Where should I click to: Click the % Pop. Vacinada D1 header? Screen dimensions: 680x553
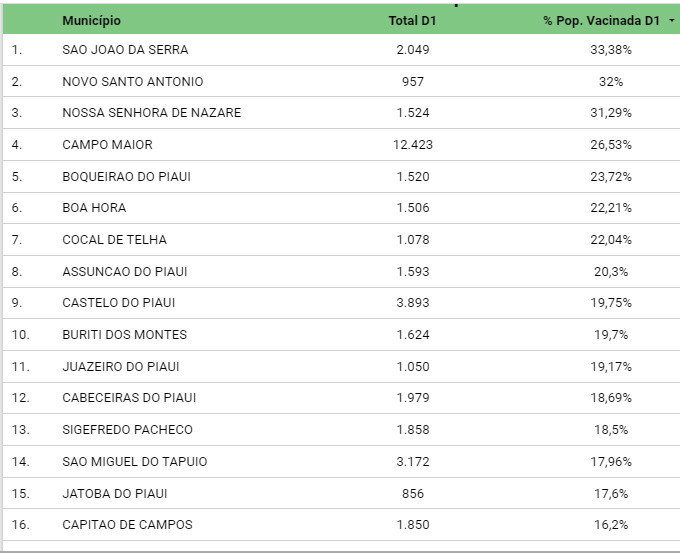(x=602, y=20)
